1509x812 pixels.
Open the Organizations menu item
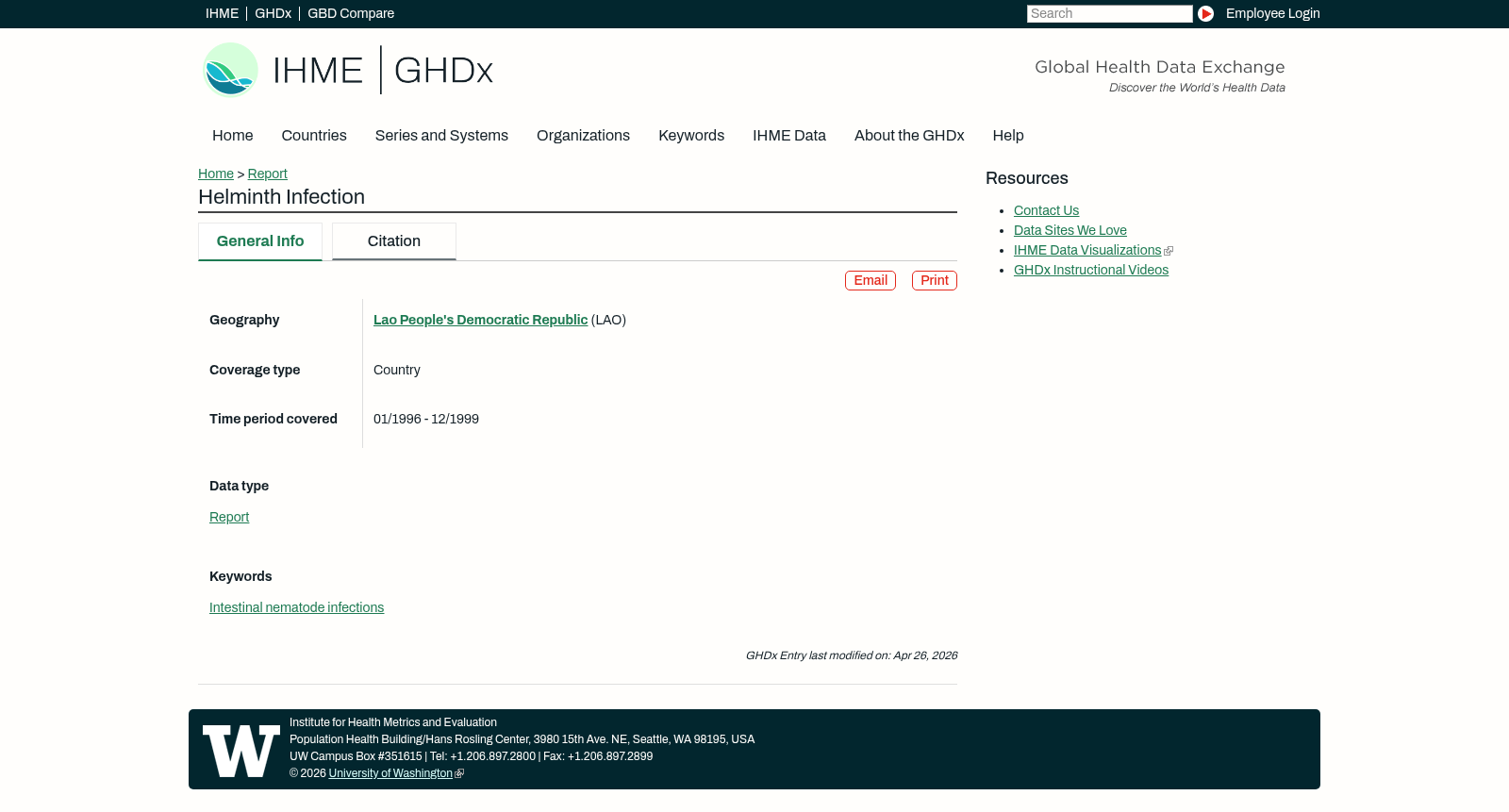pos(583,136)
